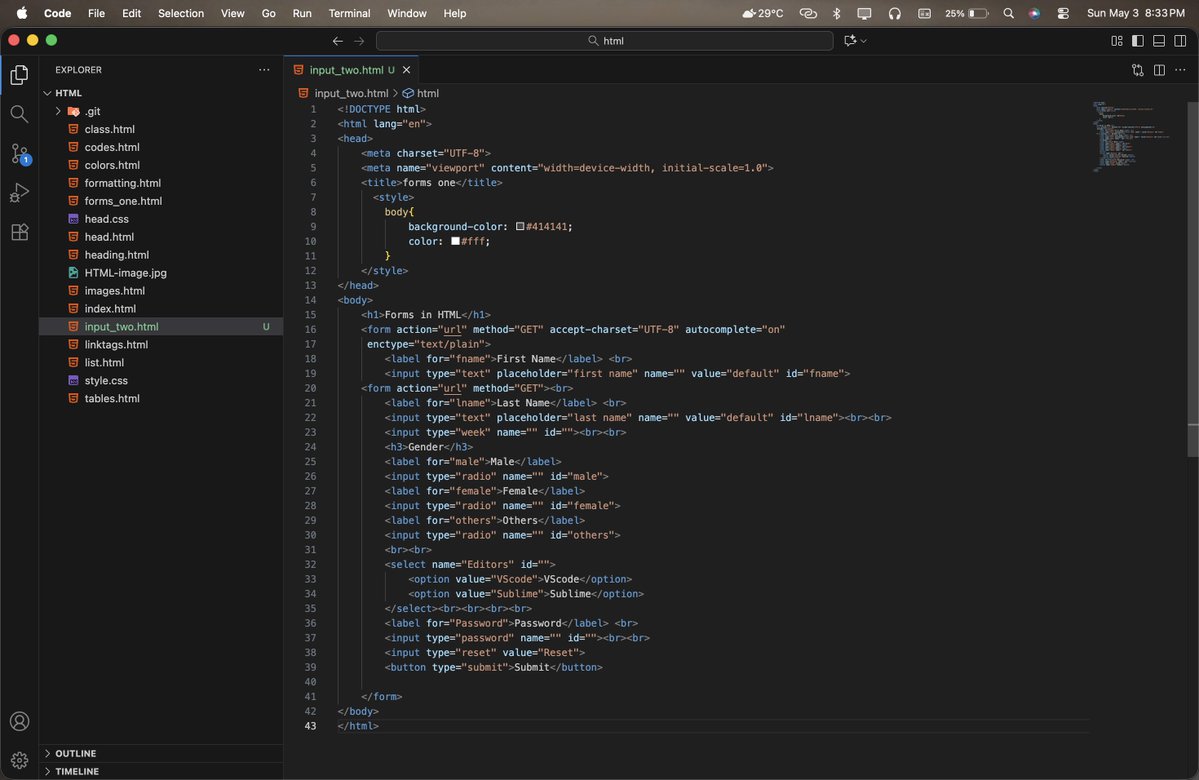Select the input_two.html editor tab
1199x780 pixels.
point(352,70)
